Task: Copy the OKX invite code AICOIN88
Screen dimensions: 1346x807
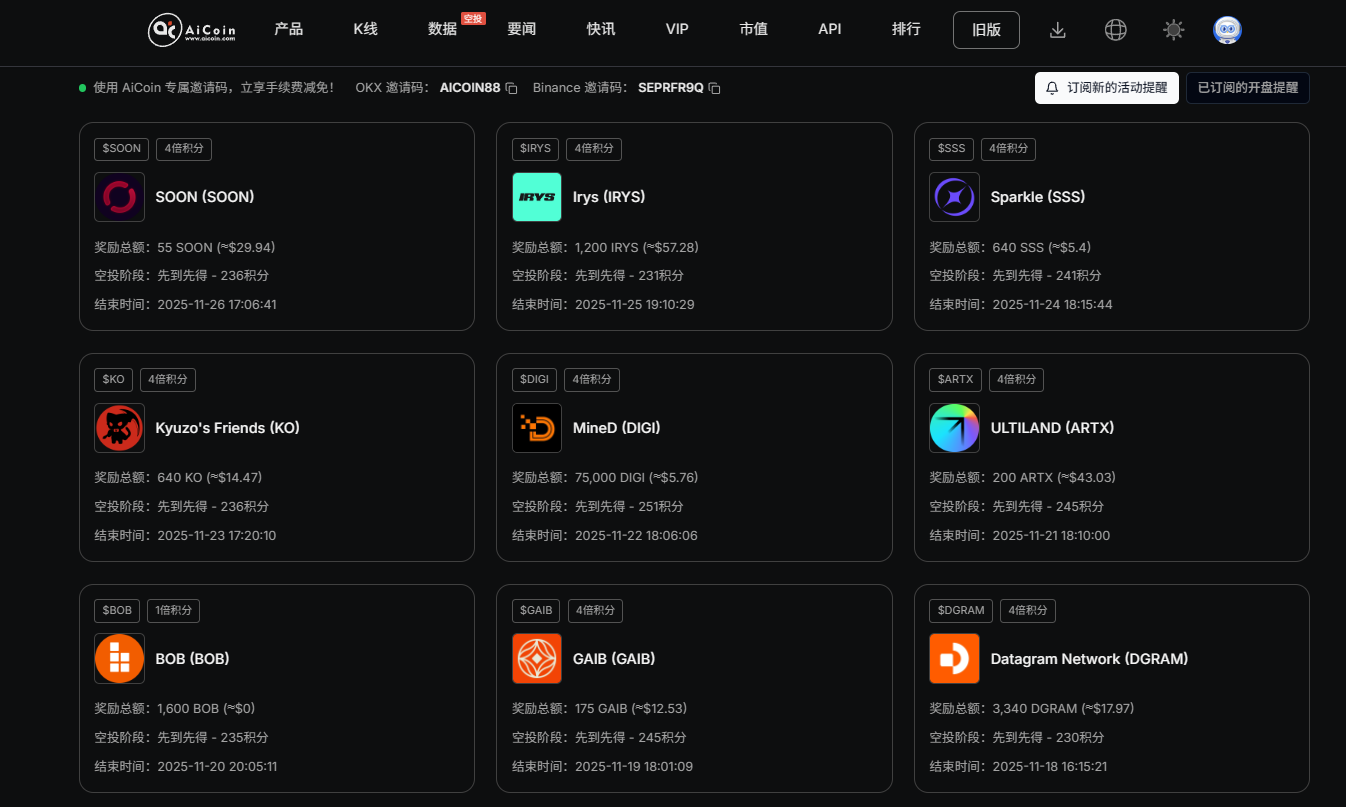Action: click(x=513, y=88)
